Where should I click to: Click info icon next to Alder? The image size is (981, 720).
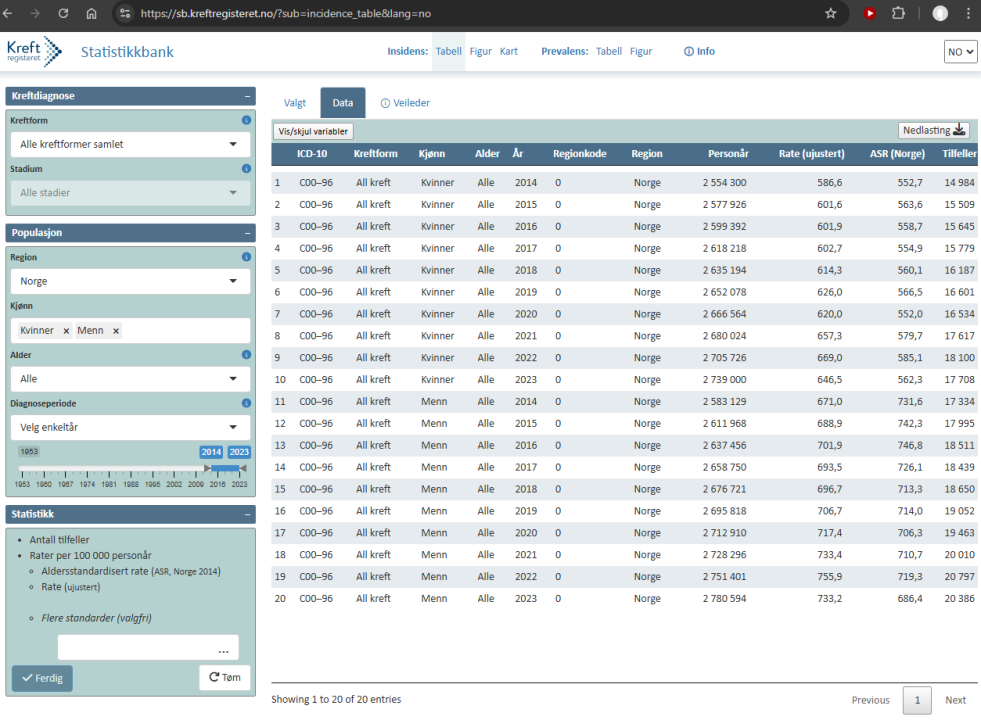(246, 355)
